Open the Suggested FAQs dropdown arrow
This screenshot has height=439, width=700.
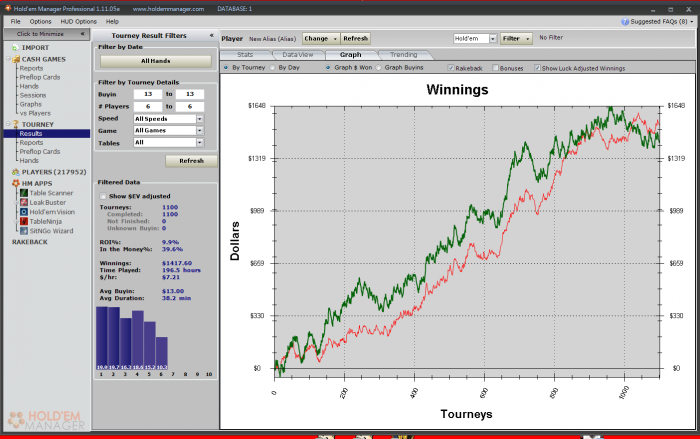(692, 21)
